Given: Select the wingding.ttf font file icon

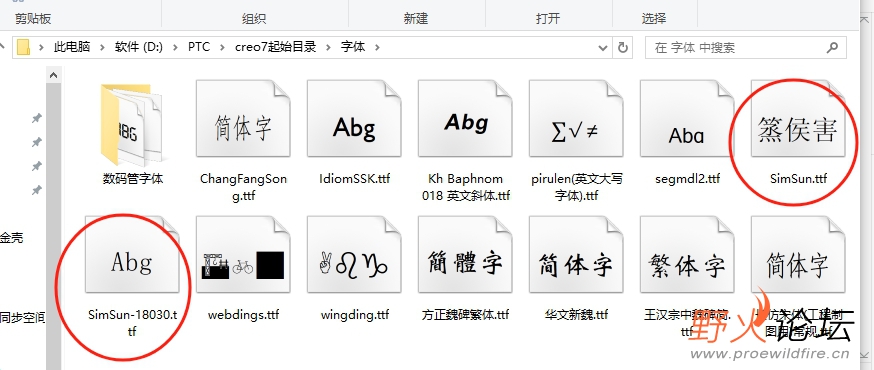Looking at the screenshot, I should tap(354, 255).
